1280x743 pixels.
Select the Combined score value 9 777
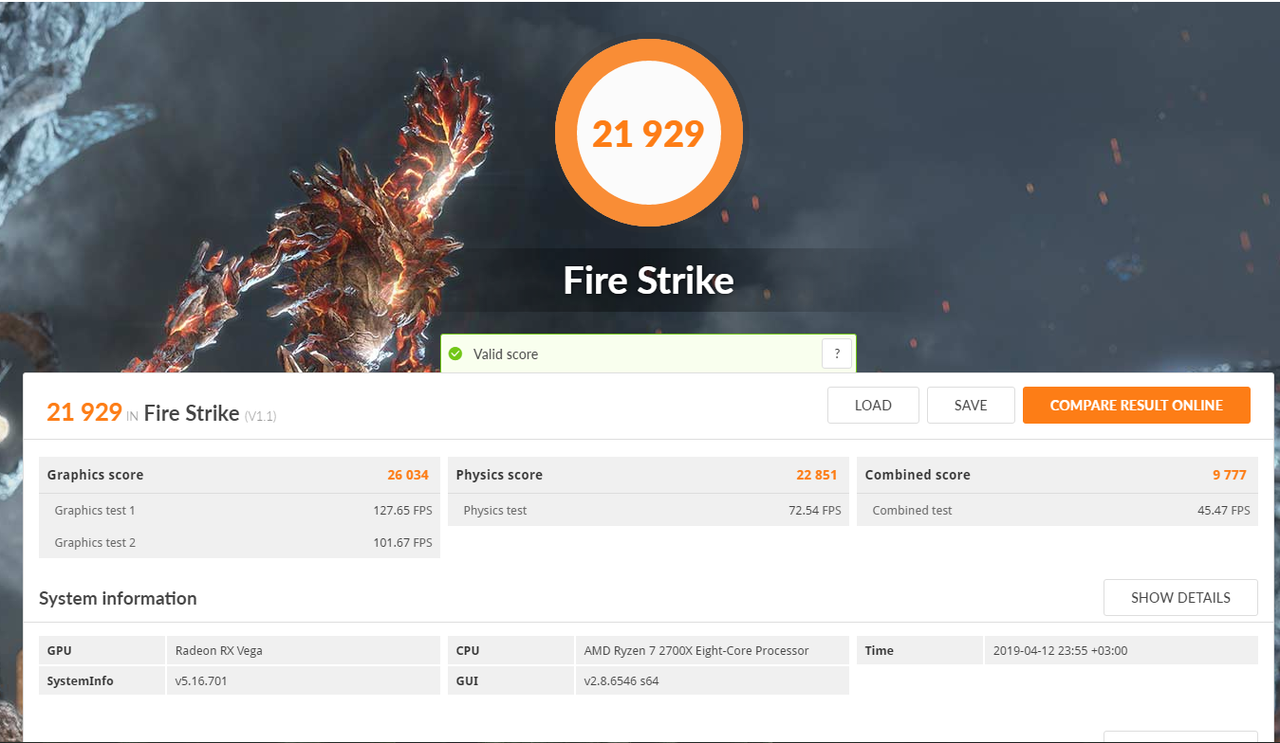point(1230,475)
